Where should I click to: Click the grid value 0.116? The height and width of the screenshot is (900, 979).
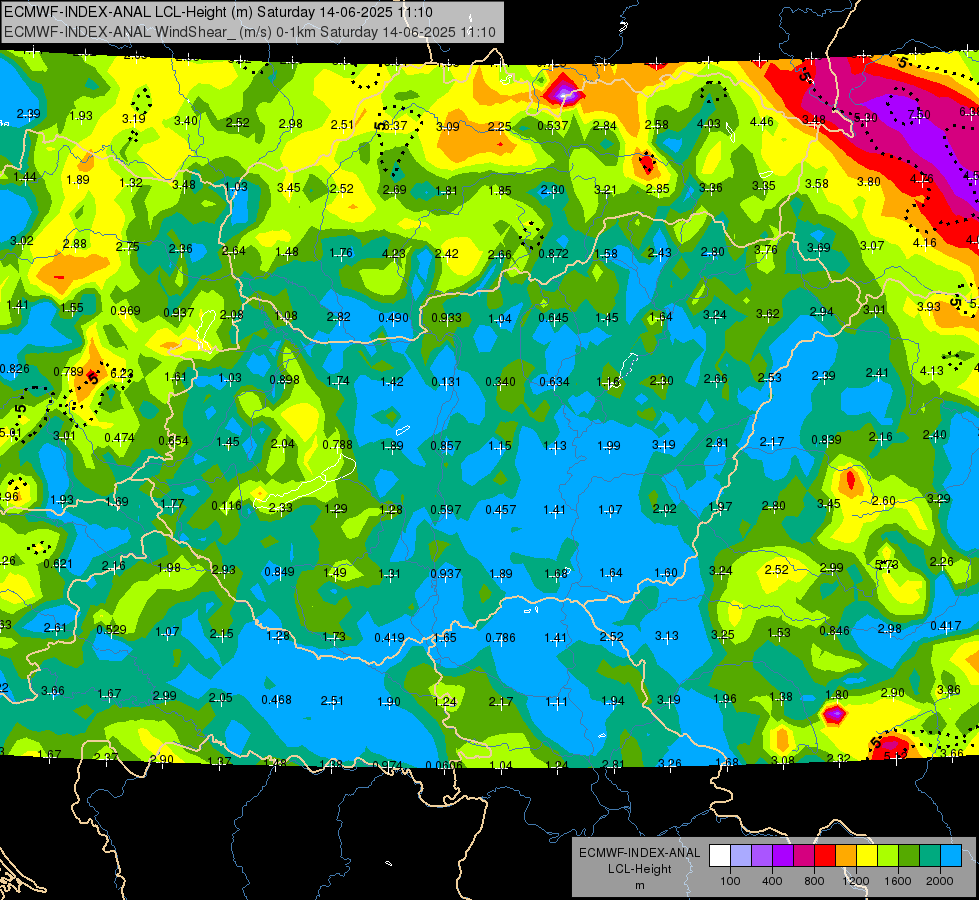[226, 505]
